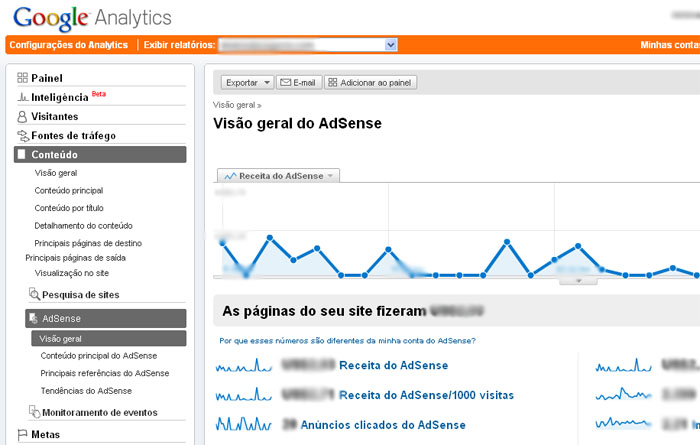
Task: Select the AdSense section header
Action: pos(106,318)
